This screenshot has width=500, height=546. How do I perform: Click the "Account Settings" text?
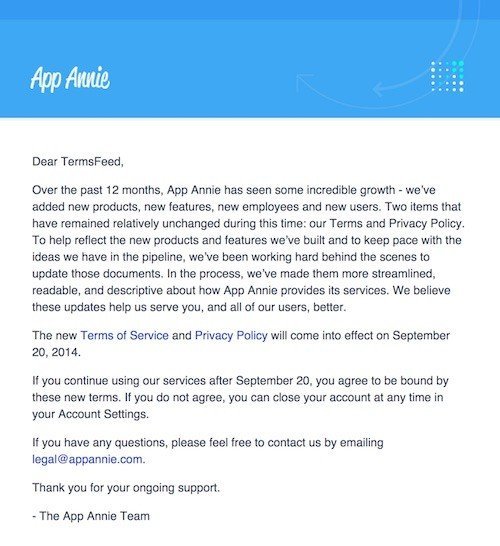pyautogui.click(x=103, y=414)
